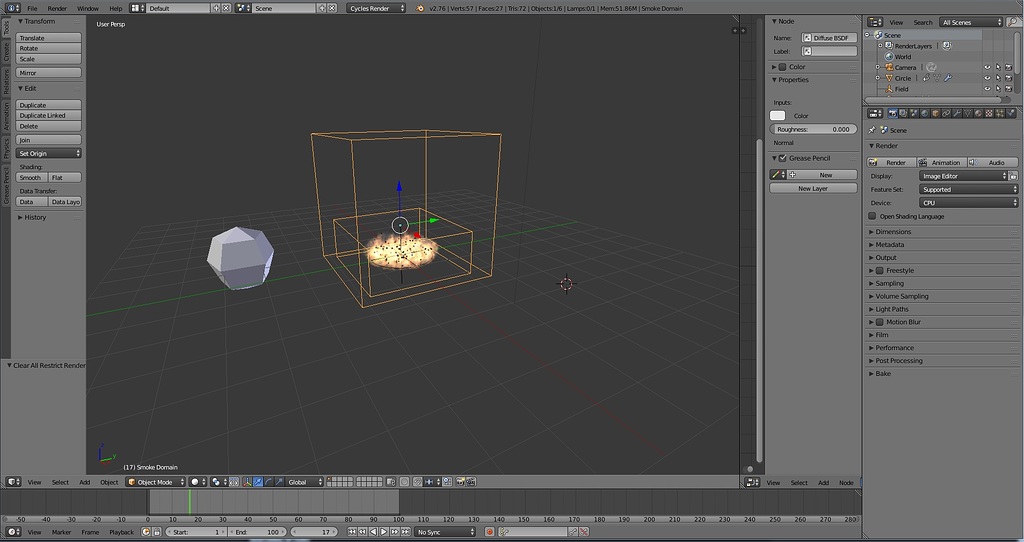Play animation forward in the timeline
1024x542 pixels.
click(x=384, y=532)
